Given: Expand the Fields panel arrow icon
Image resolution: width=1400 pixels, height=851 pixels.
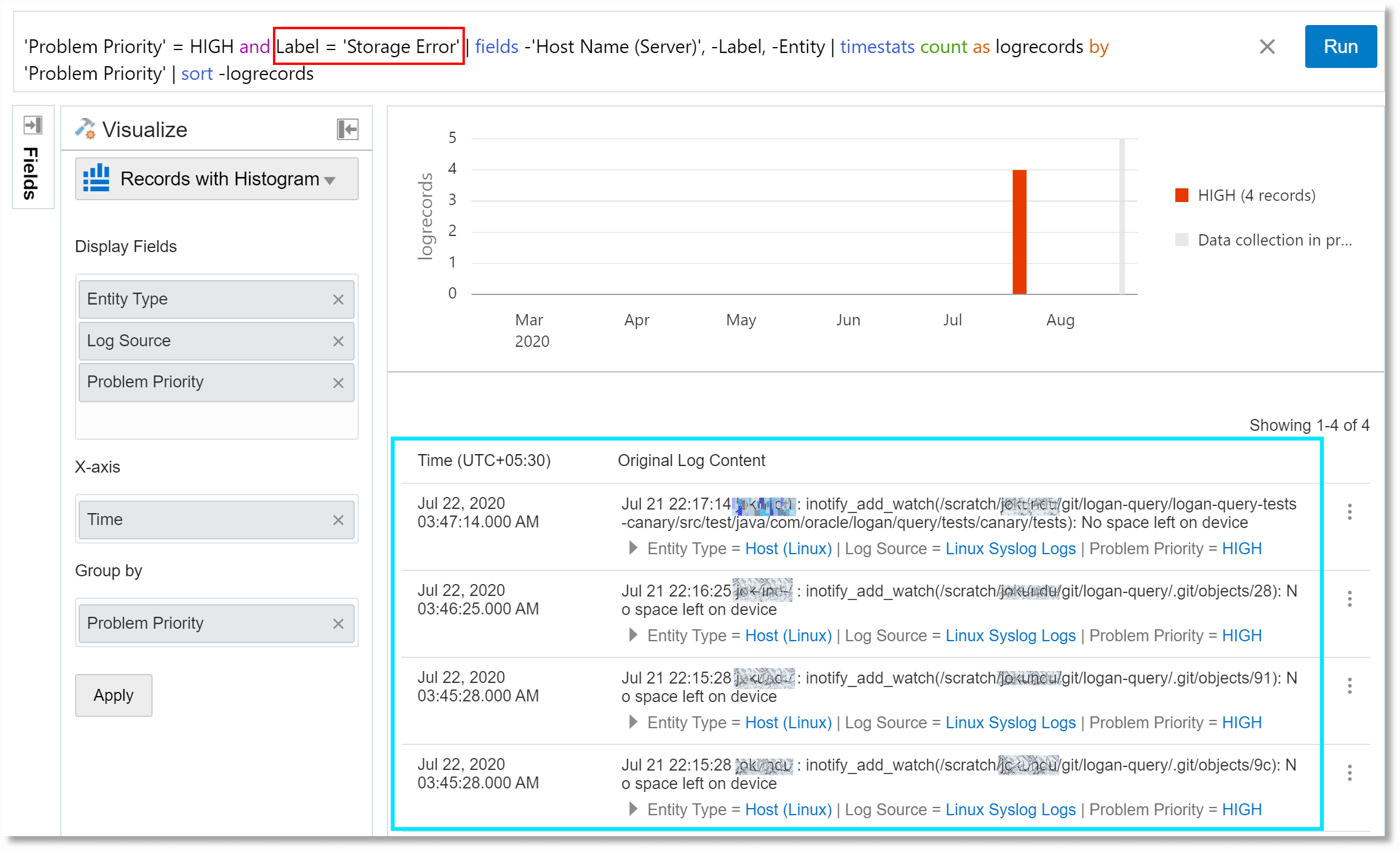Looking at the screenshot, I should point(33,125).
